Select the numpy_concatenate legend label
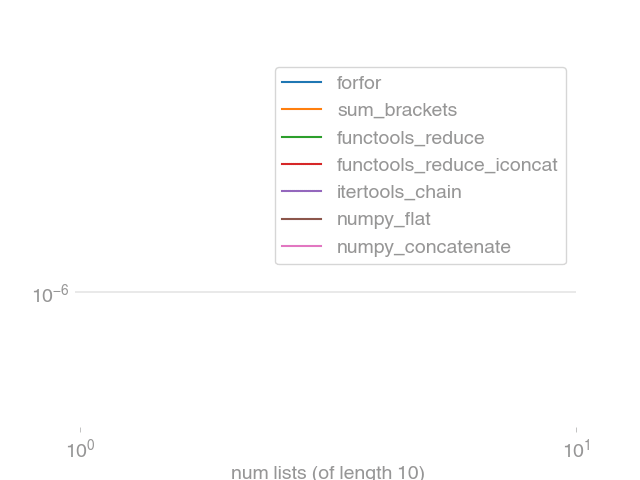The image size is (640, 480). click(424, 247)
